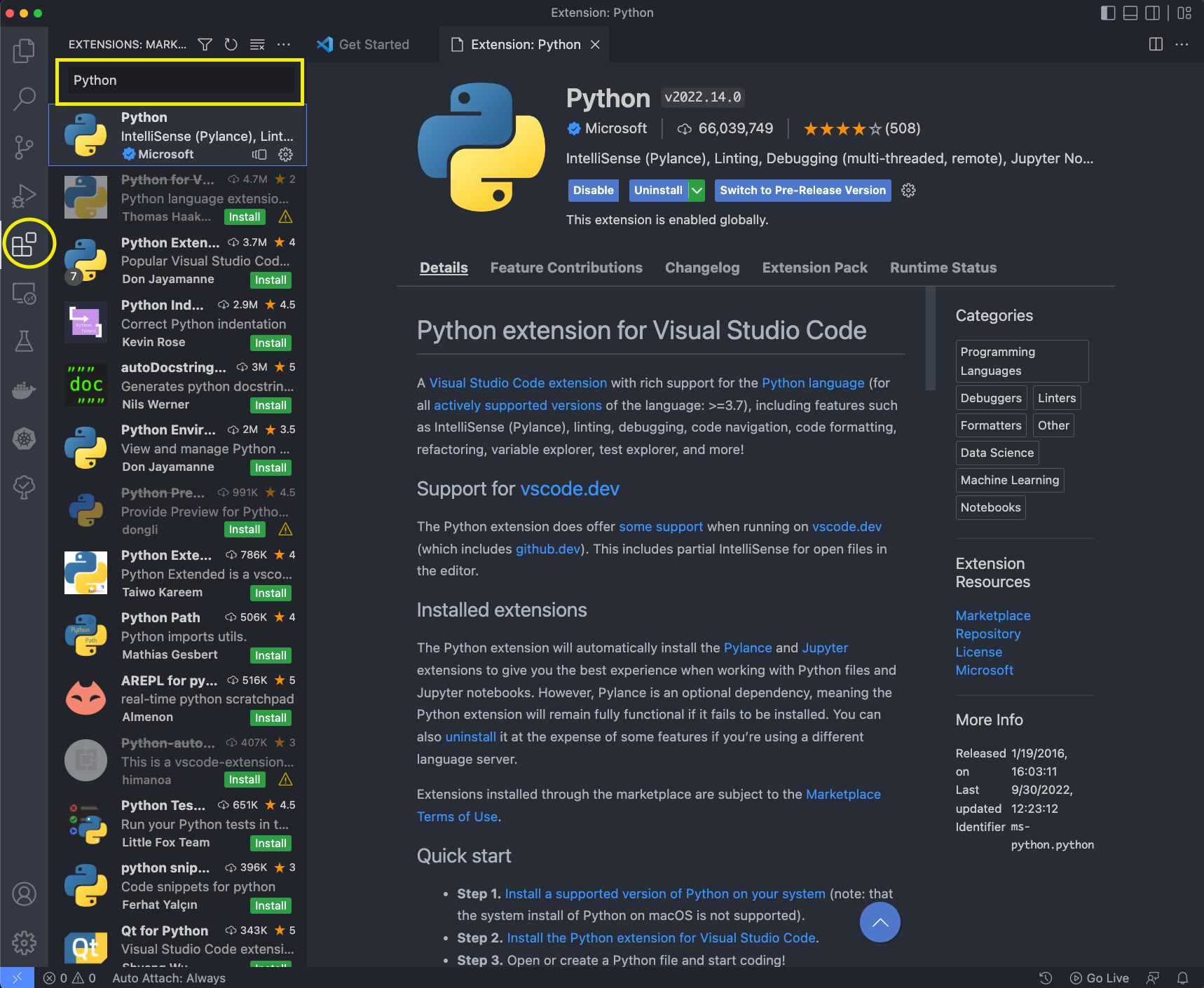
Task: Open the Repository resource link
Action: tap(988, 633)
